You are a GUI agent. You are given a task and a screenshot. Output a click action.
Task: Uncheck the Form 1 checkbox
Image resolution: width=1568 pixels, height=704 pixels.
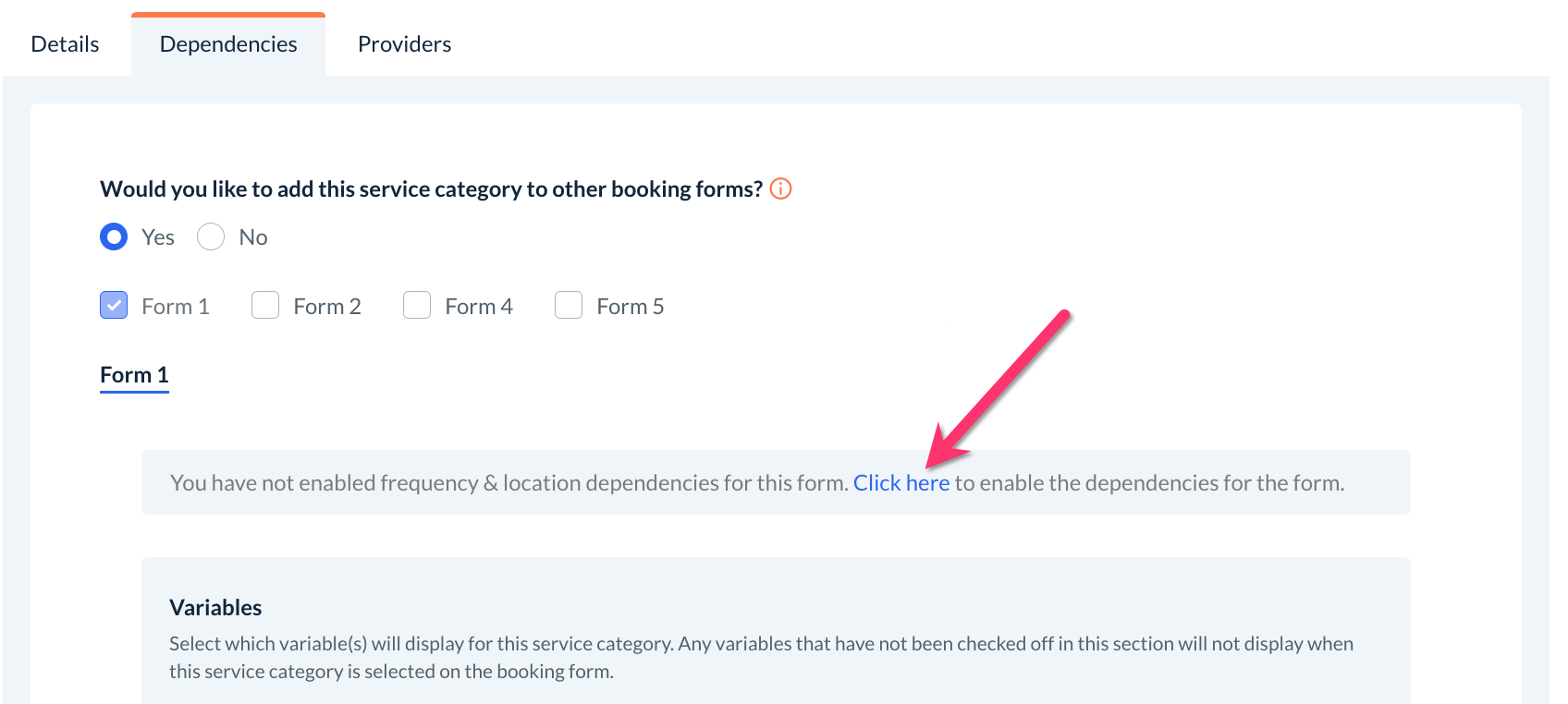114,306
